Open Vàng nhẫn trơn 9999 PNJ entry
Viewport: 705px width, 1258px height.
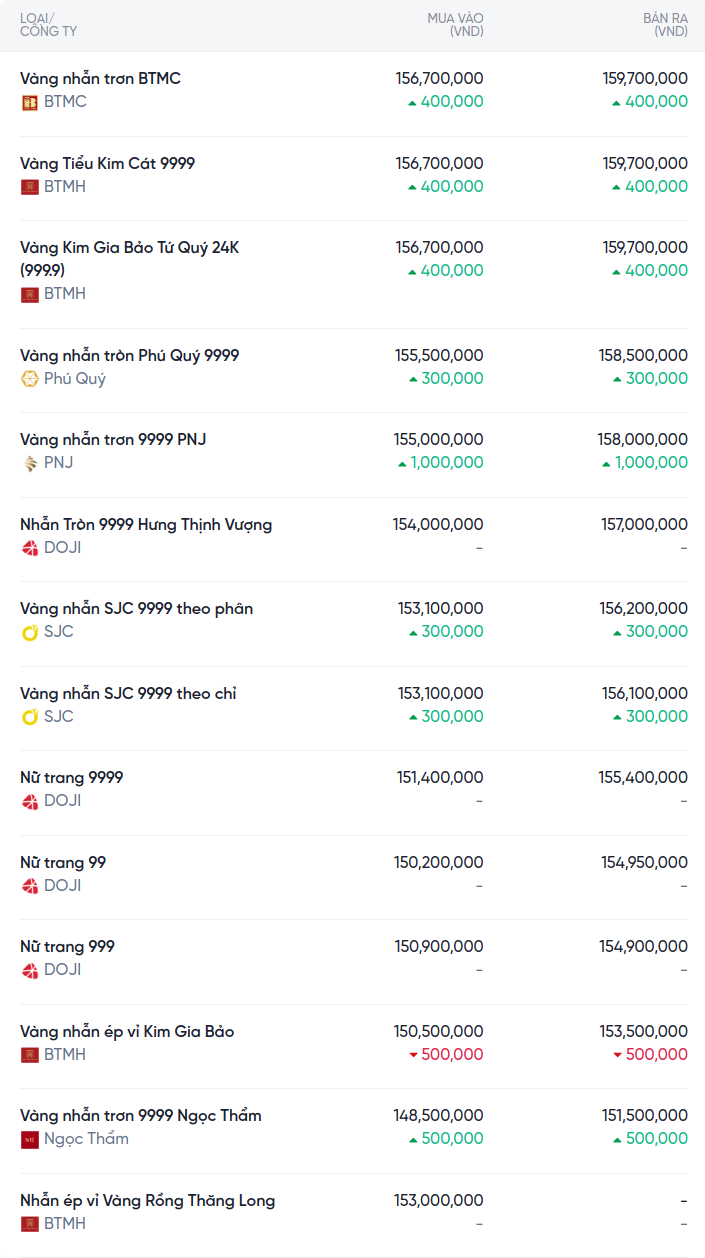113,439
